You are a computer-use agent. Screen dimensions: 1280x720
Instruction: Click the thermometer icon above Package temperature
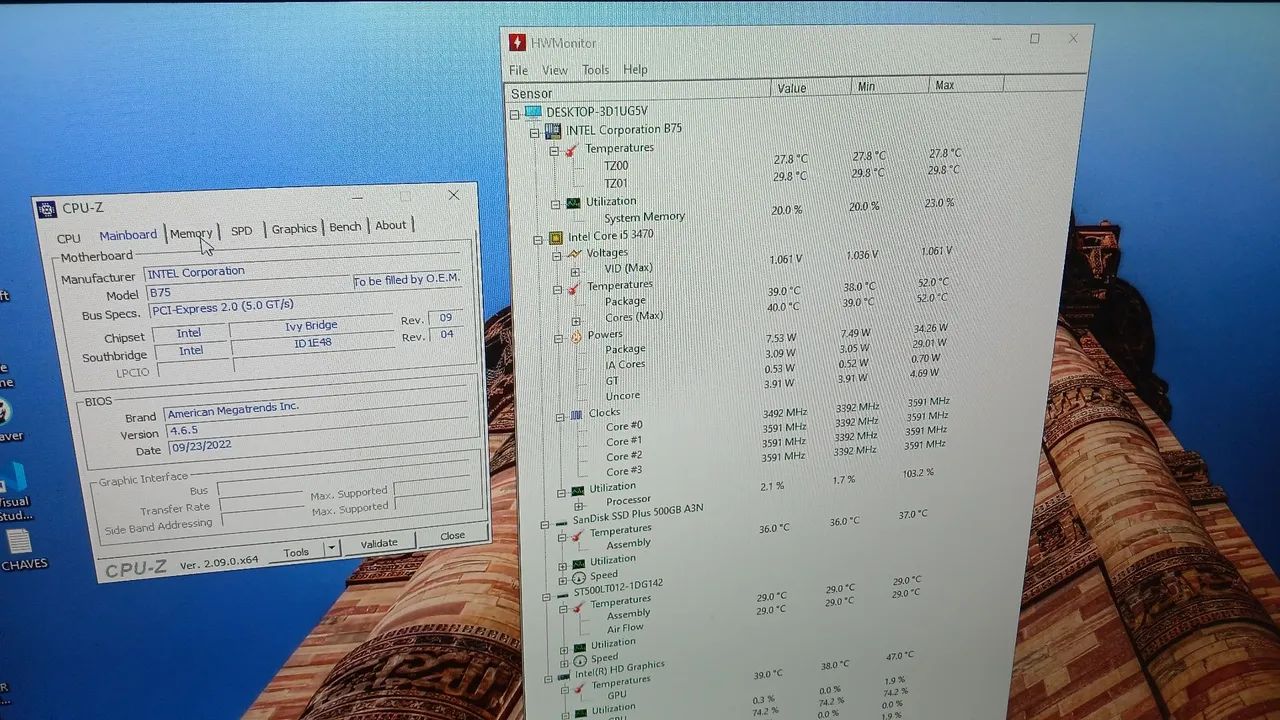pyautogui.click(x=573, y=288)
